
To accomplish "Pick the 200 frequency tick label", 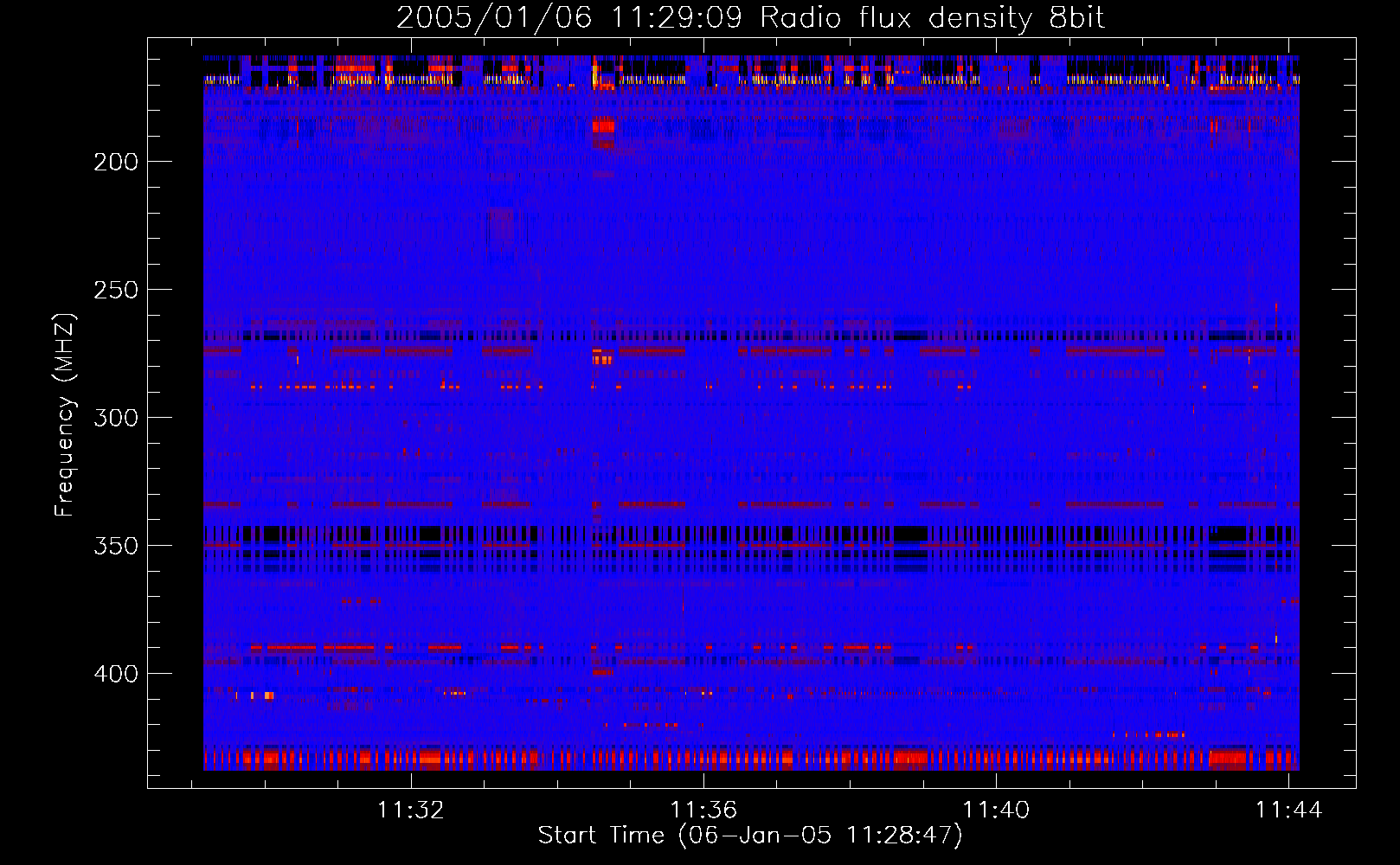I will 116,162.
